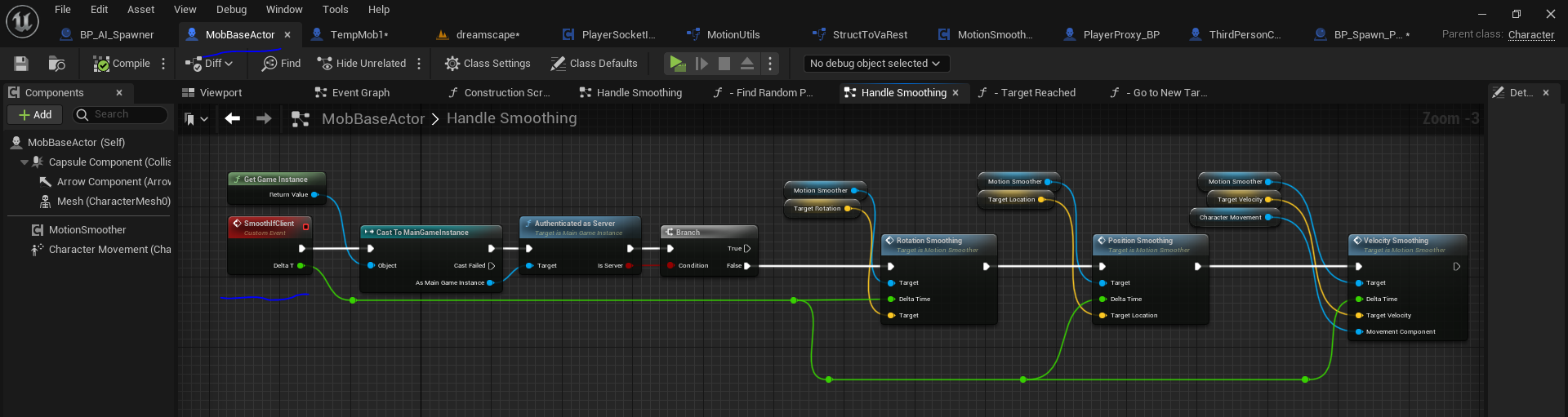This screenshot has width=1568, height=417.
Task: Toggle Hide Unrelated nodes
Action: pyautogui.click(x=362, y=64)
